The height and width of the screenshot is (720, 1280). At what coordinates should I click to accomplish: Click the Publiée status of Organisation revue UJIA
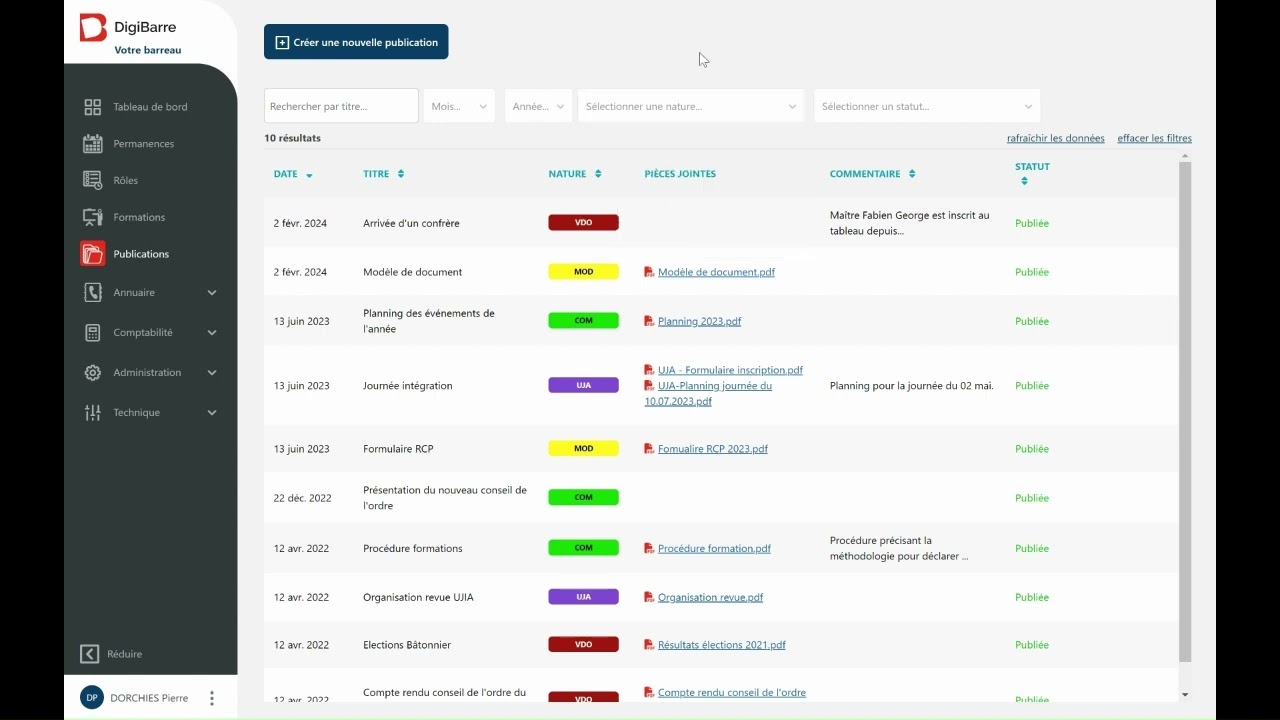[x=1032, y=597]
